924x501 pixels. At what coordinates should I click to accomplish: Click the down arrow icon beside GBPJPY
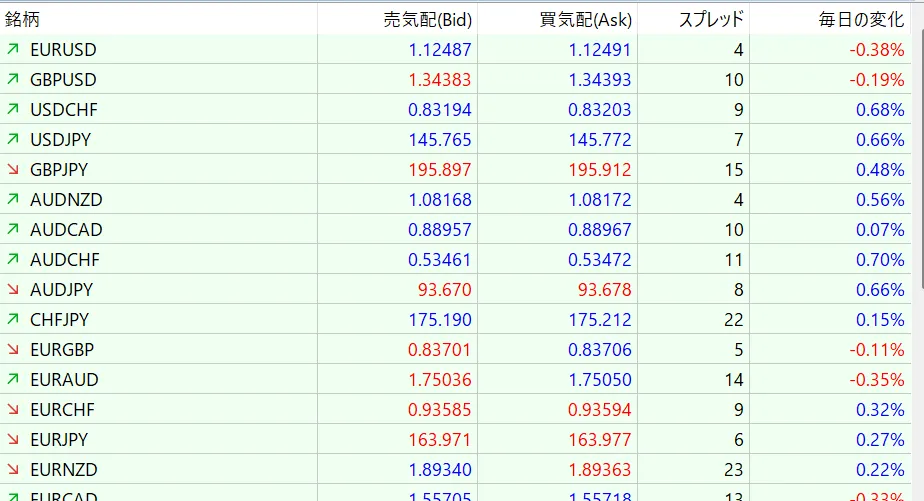point(13,170)
